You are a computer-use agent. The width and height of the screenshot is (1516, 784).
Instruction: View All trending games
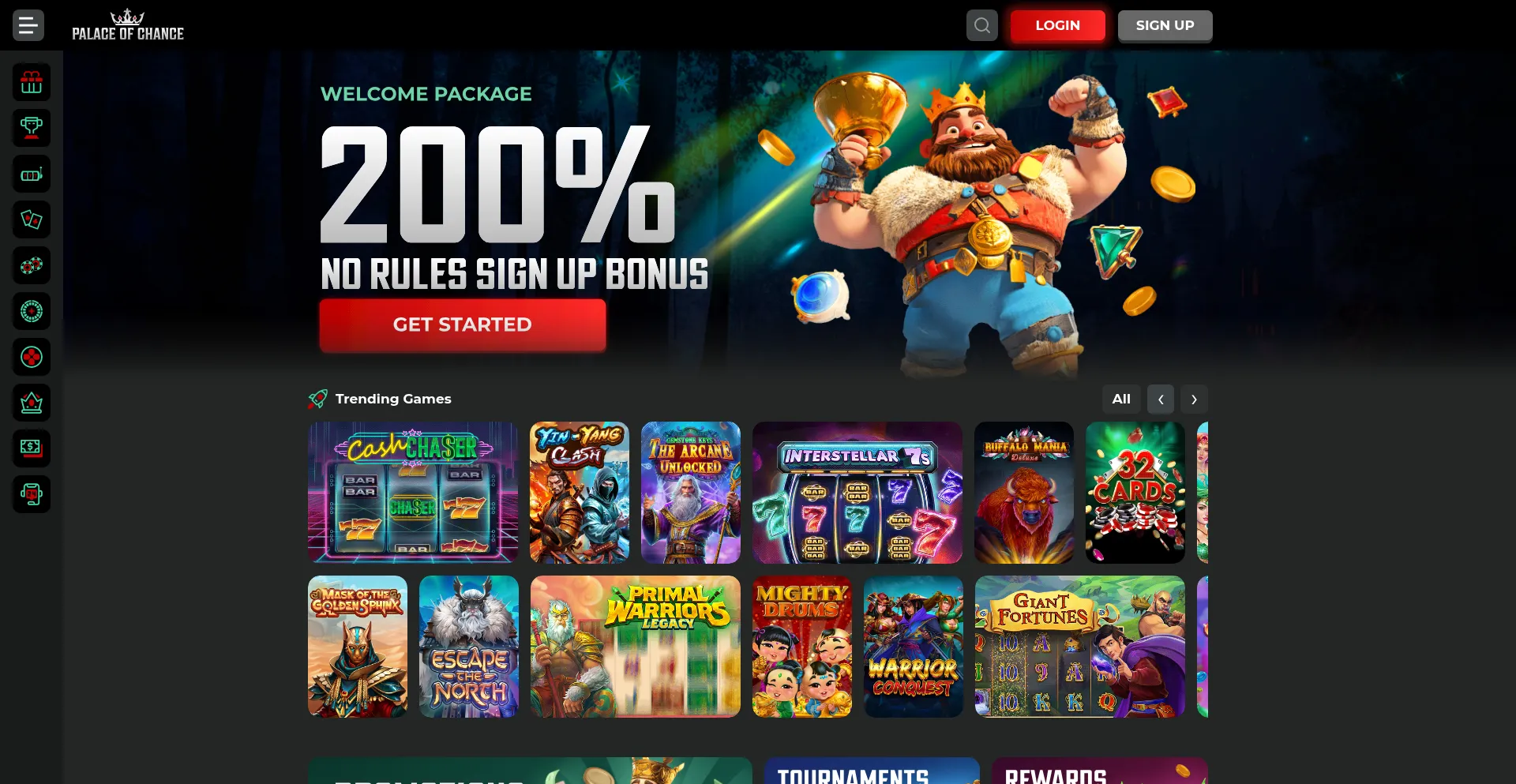coord(1121,400)
